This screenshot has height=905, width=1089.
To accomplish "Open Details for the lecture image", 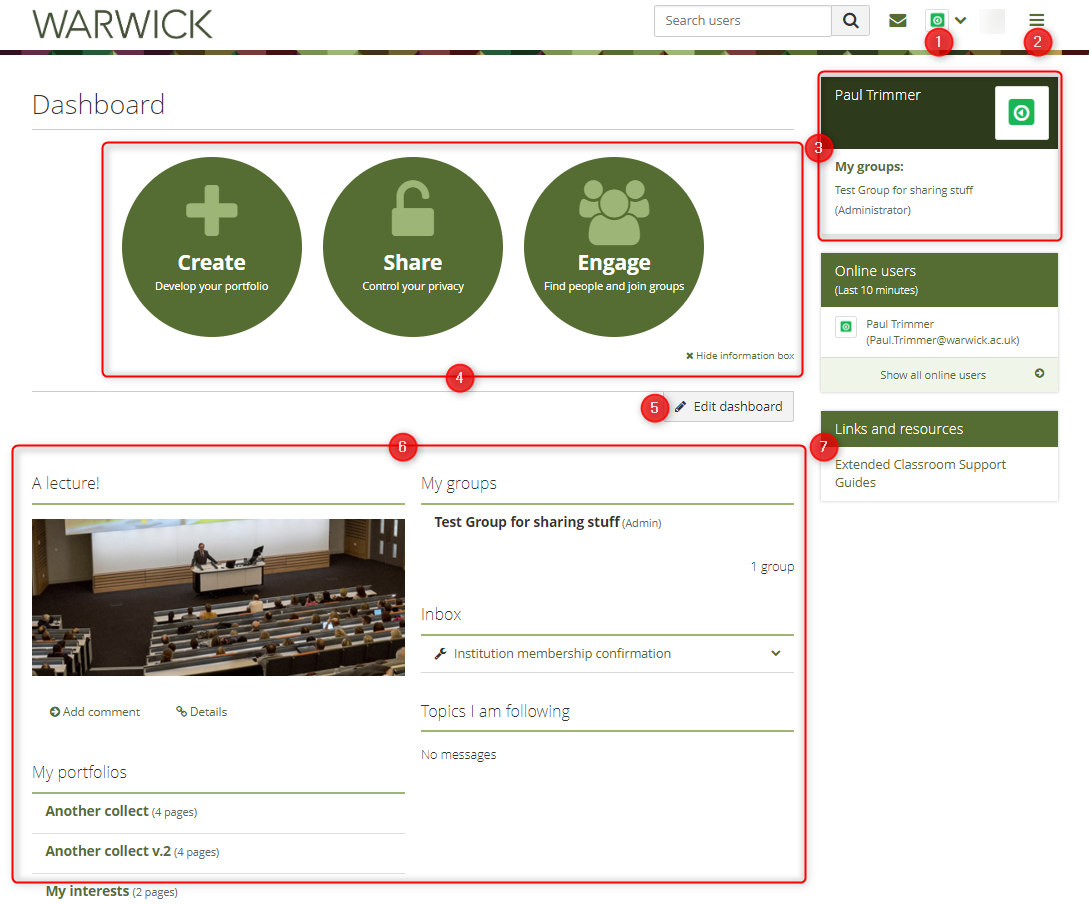I will (x=202, y=712).
